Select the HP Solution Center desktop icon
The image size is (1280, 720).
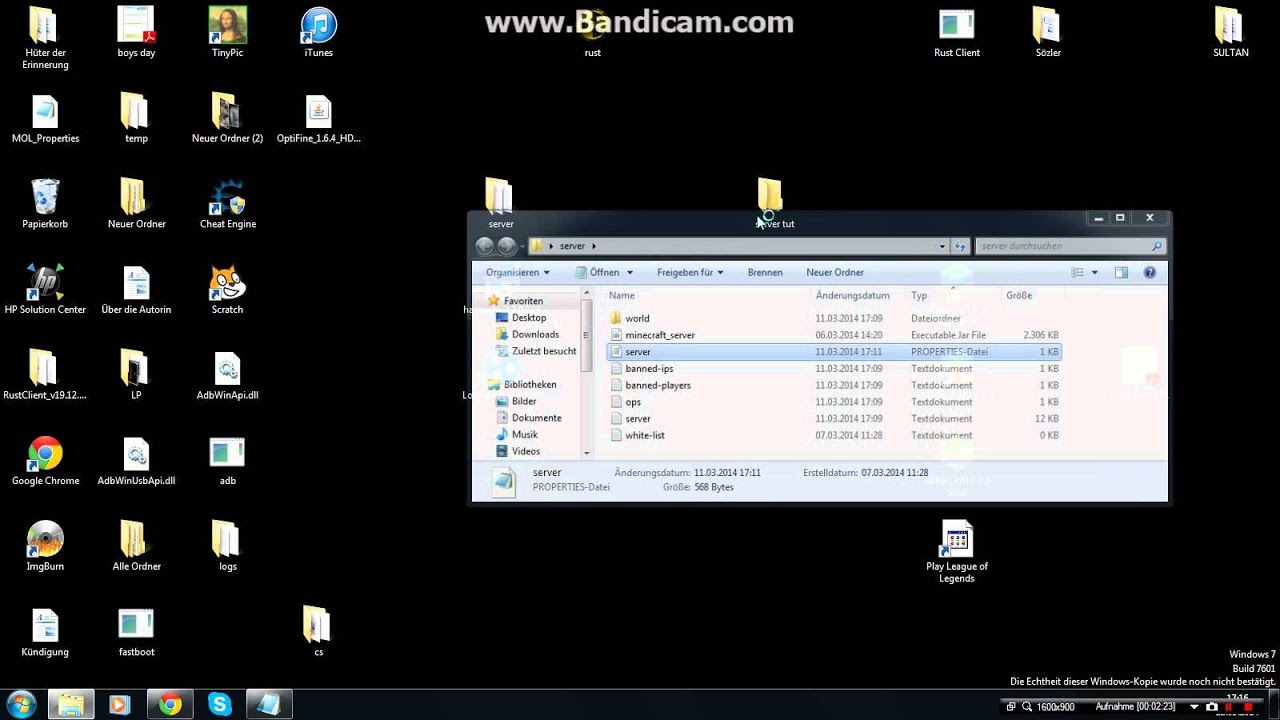coord(45,290)
